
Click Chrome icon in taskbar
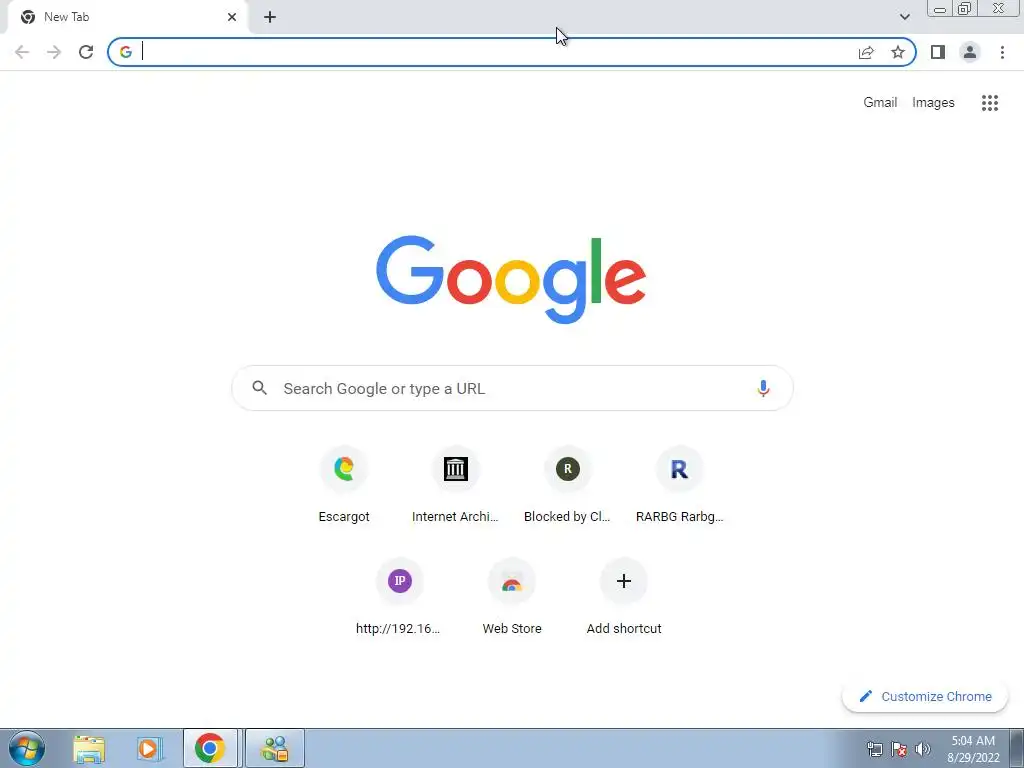210,748
